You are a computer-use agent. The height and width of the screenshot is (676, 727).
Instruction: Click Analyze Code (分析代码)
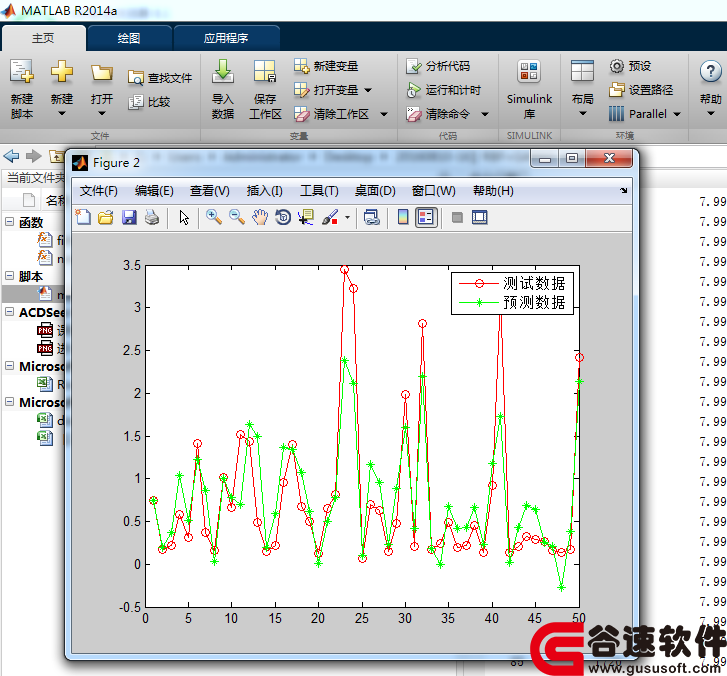pyautogui.click(x=438, y=66)
